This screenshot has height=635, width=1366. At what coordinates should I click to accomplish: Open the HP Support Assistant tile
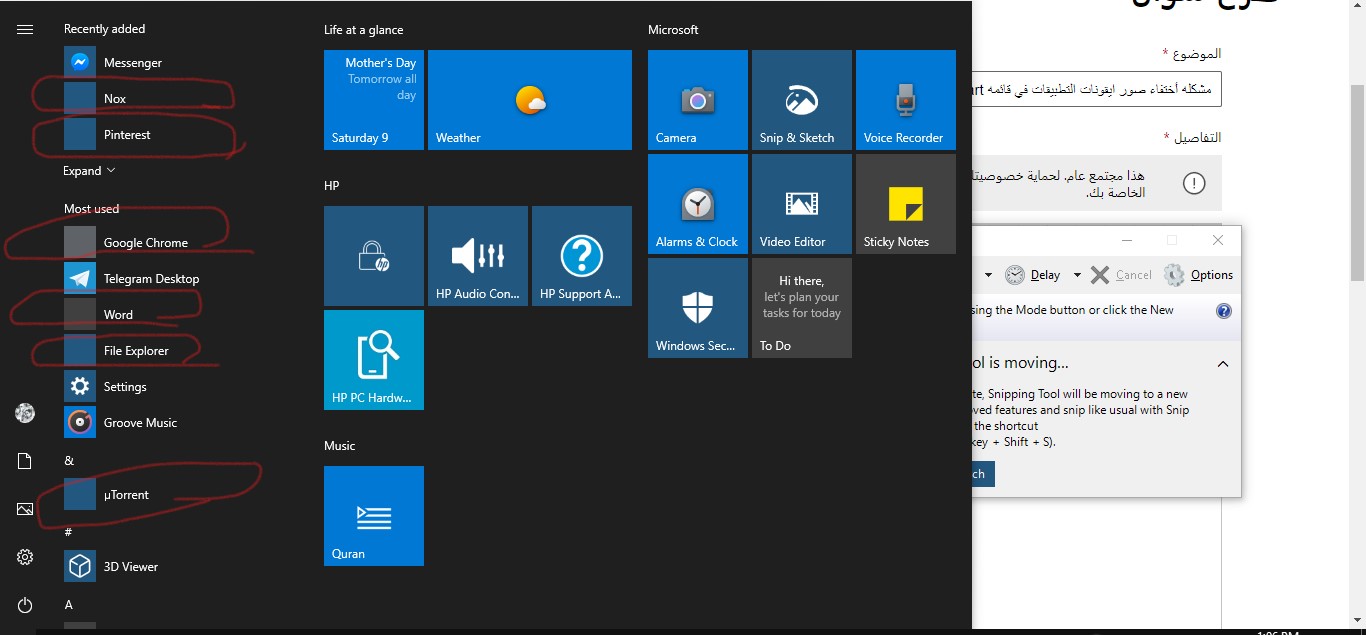click(x=582, y=256)
